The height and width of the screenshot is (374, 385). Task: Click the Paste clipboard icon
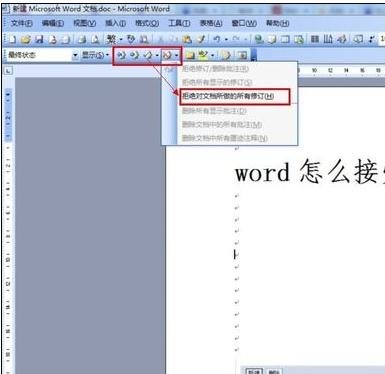pyautogui.click(x=187, y=40)
